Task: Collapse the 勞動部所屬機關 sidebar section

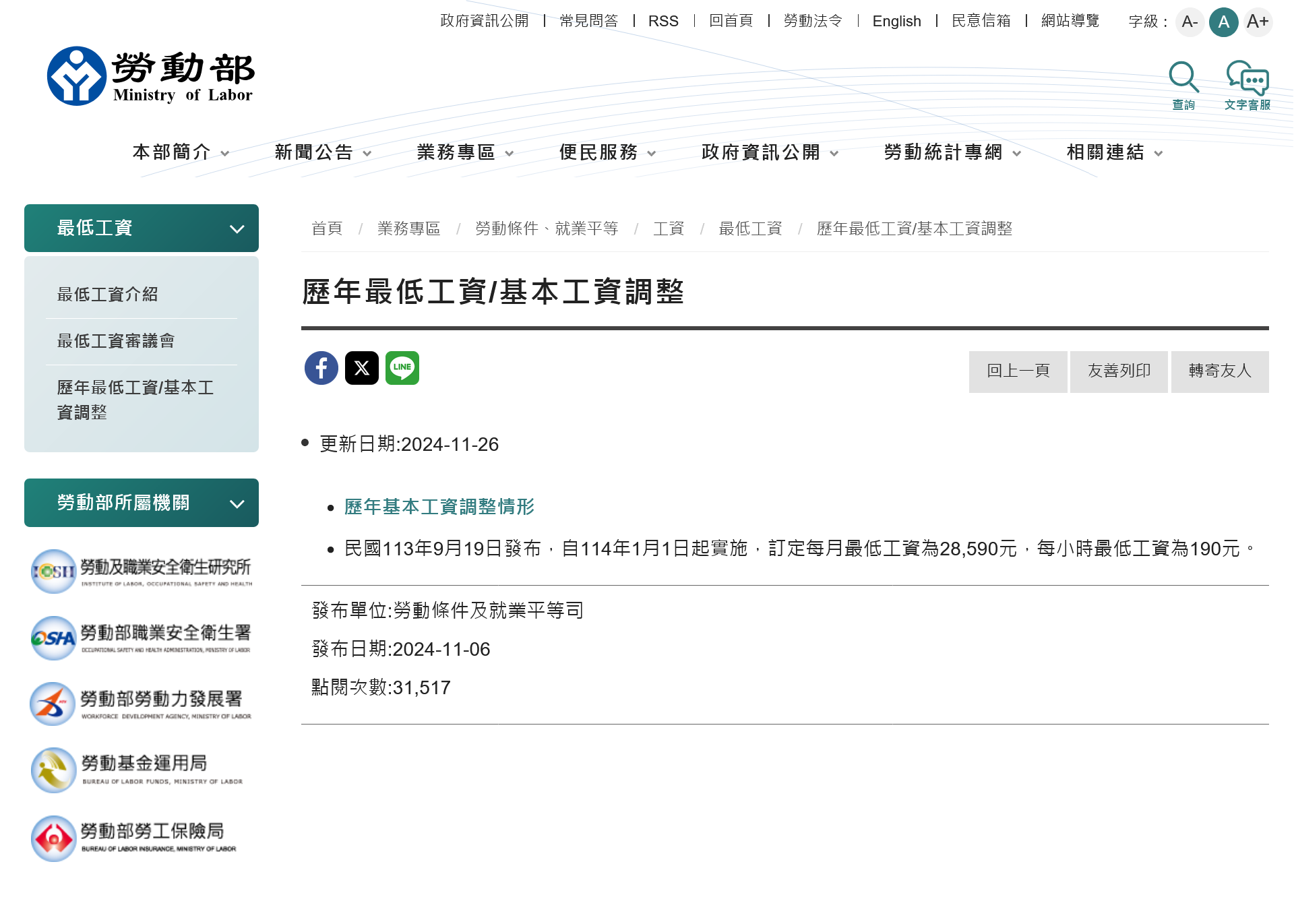Action: tap(237, 503)
